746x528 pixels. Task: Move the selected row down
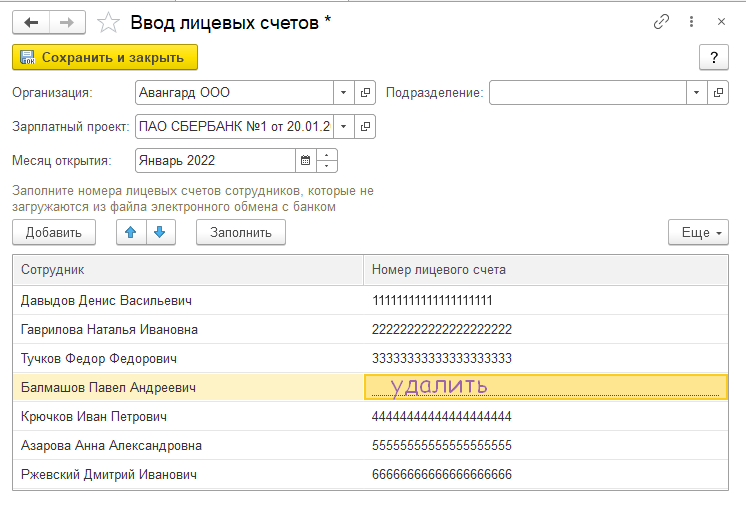coord(160,232)
